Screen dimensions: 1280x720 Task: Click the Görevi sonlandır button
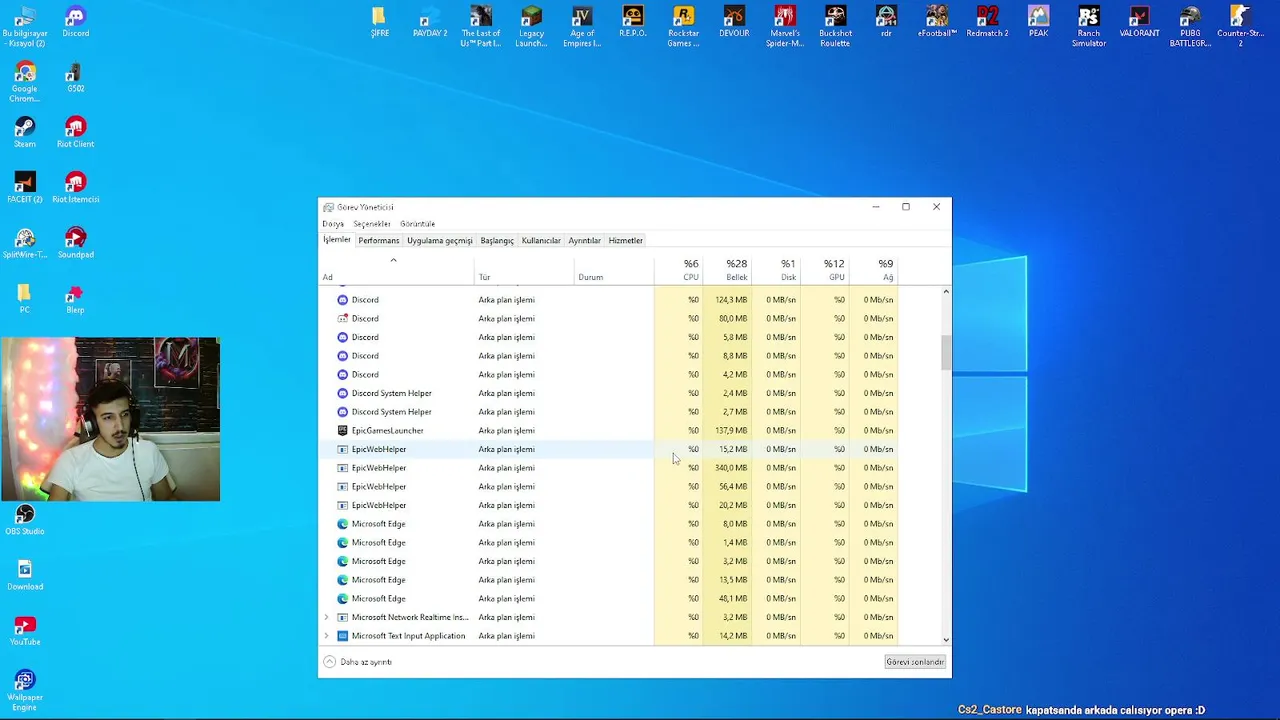coord(915,662)
